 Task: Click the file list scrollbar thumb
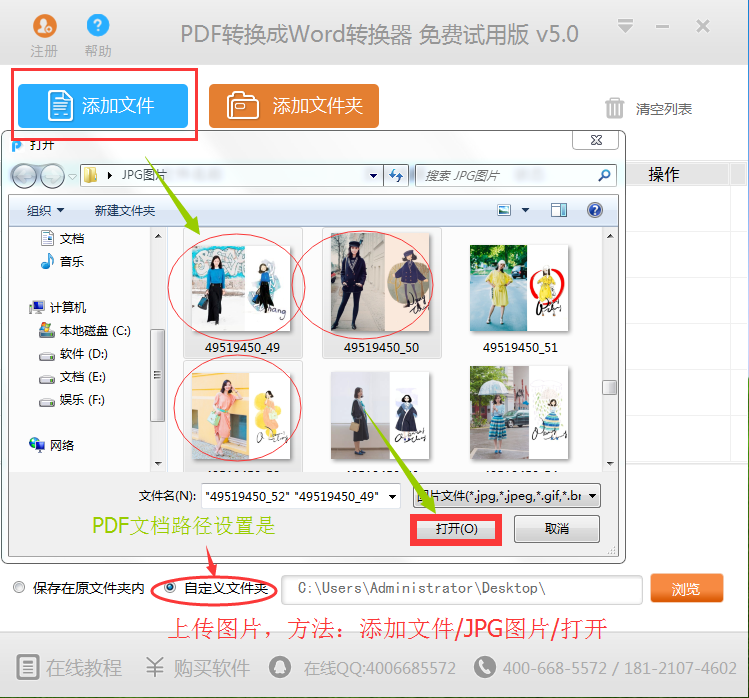610,387
